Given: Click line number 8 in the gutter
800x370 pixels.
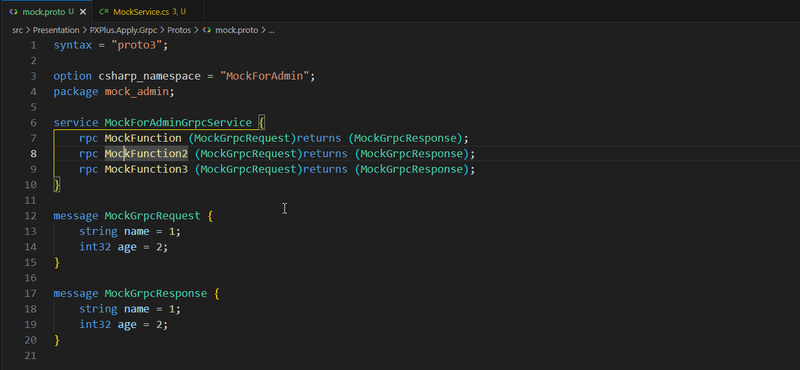Looking at the screenshot, I should tap(33, 154).
